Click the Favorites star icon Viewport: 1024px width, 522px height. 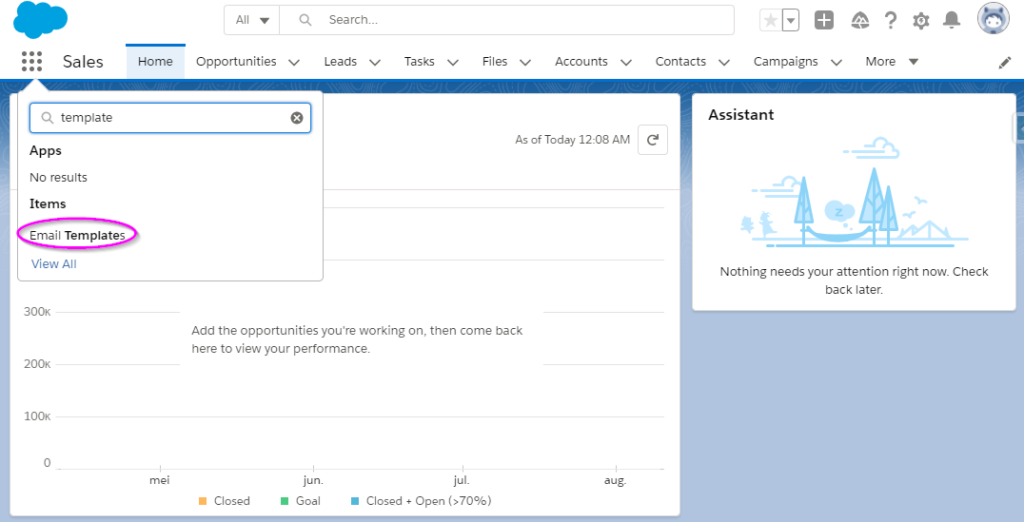[x=769, y=20]
